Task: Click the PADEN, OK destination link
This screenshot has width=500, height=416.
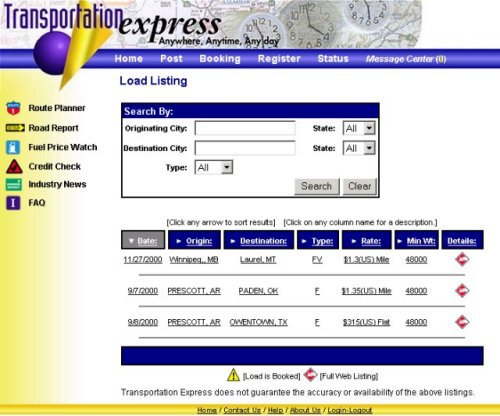Action: click(258, 291)
